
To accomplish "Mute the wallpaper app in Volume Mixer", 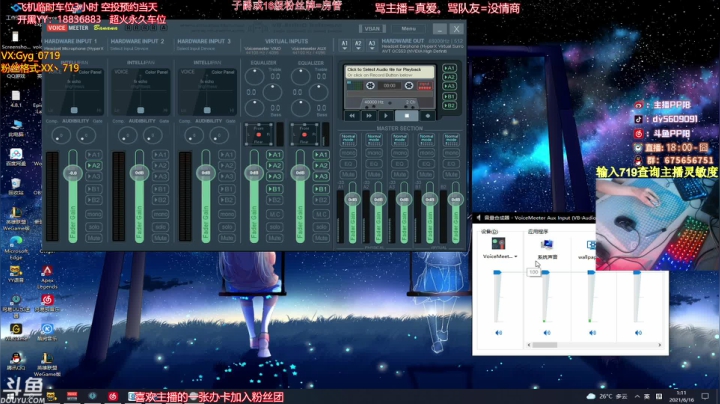I will click(x=592, y=332).
